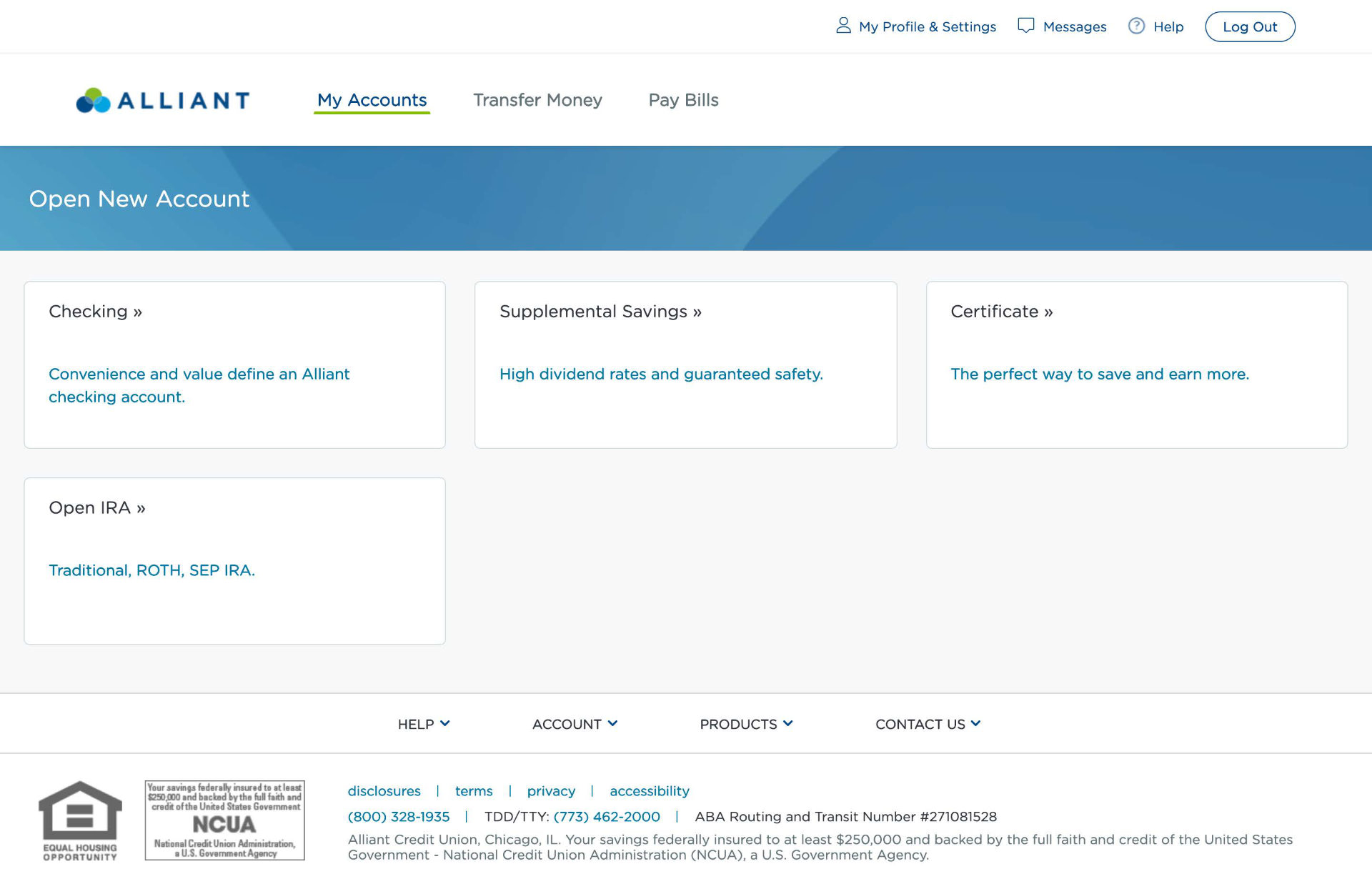Image resolution: width=1372 pixels, height=889 pixels.
Task: Open the accessibility link
Action: 649,791
